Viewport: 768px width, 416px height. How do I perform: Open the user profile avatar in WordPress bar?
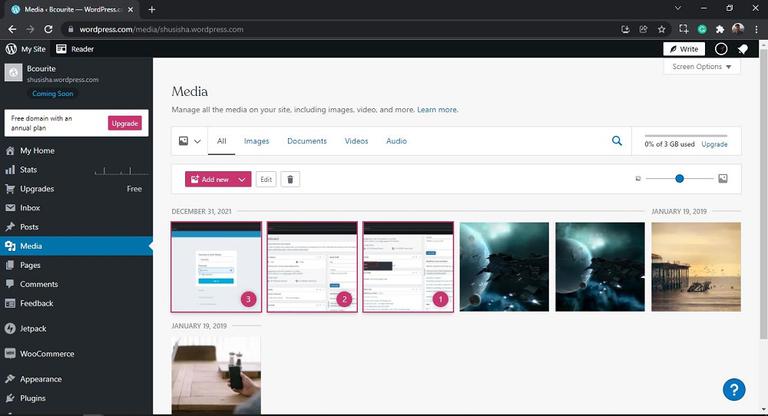pyautogui.click(x=721, y=49)
